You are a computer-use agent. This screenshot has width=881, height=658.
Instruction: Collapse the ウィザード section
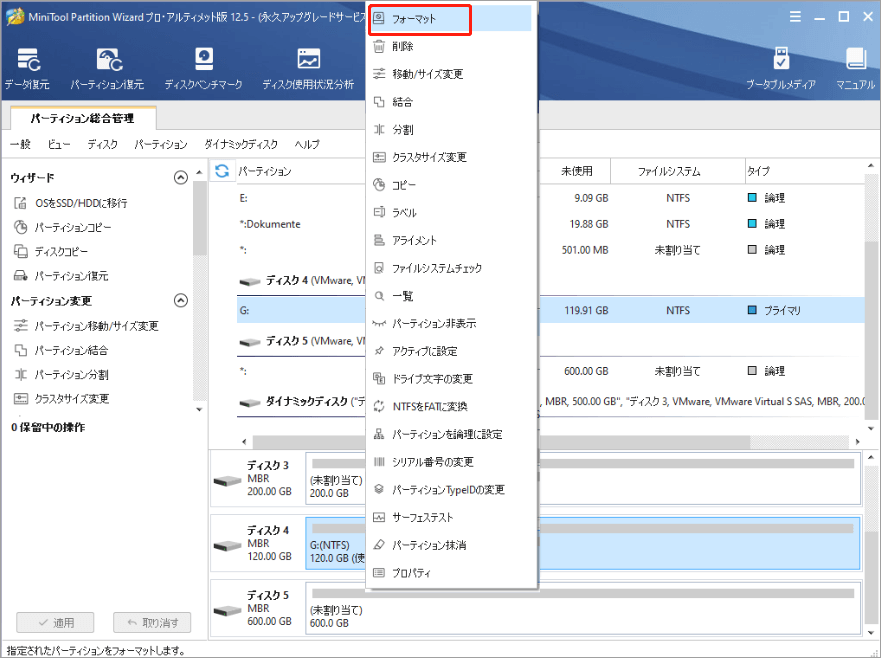pos(180,178)
